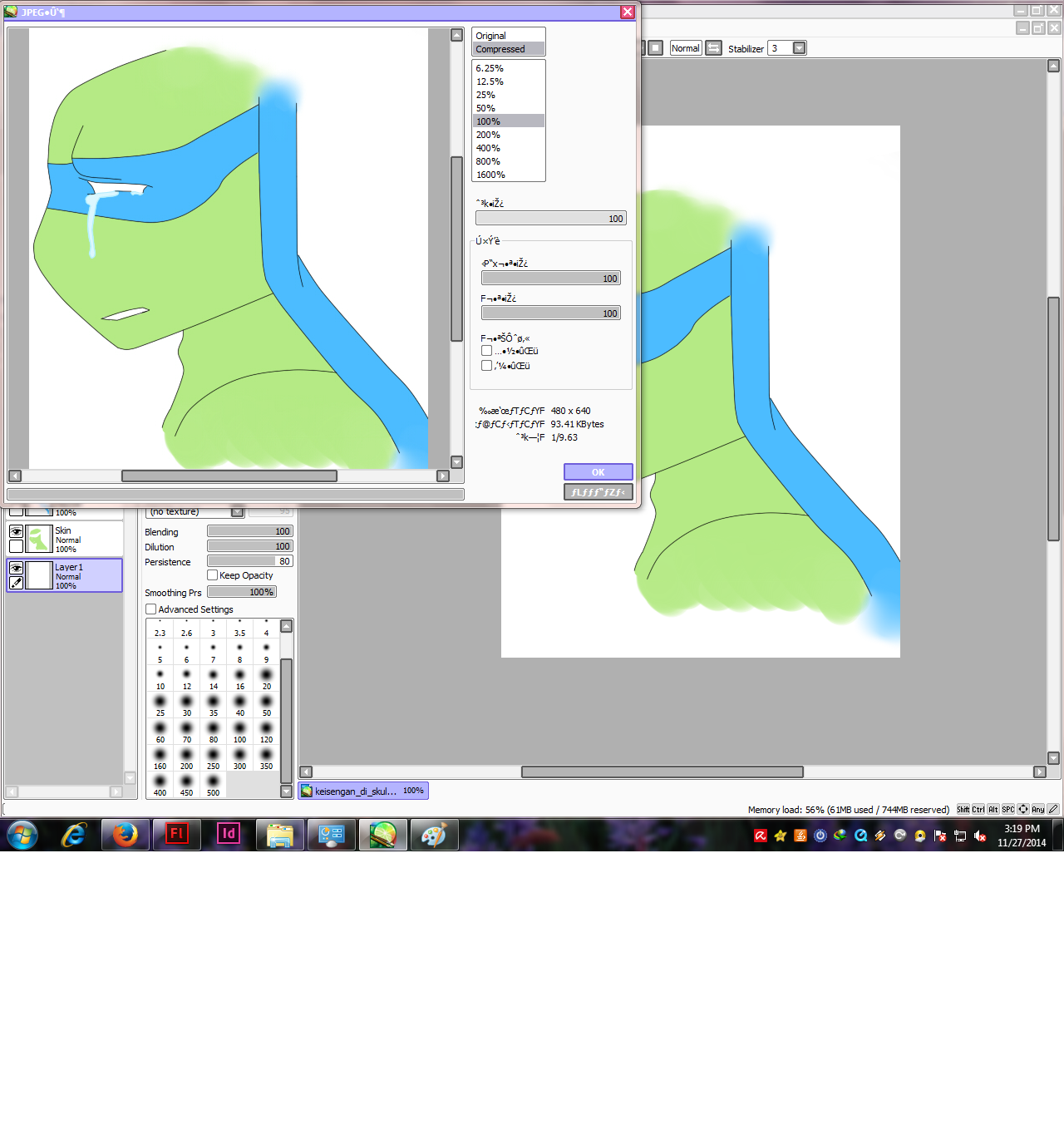Toggle the SPC status key indicator
Screen dimensions: 1064x1144
tap(1008, 809)
